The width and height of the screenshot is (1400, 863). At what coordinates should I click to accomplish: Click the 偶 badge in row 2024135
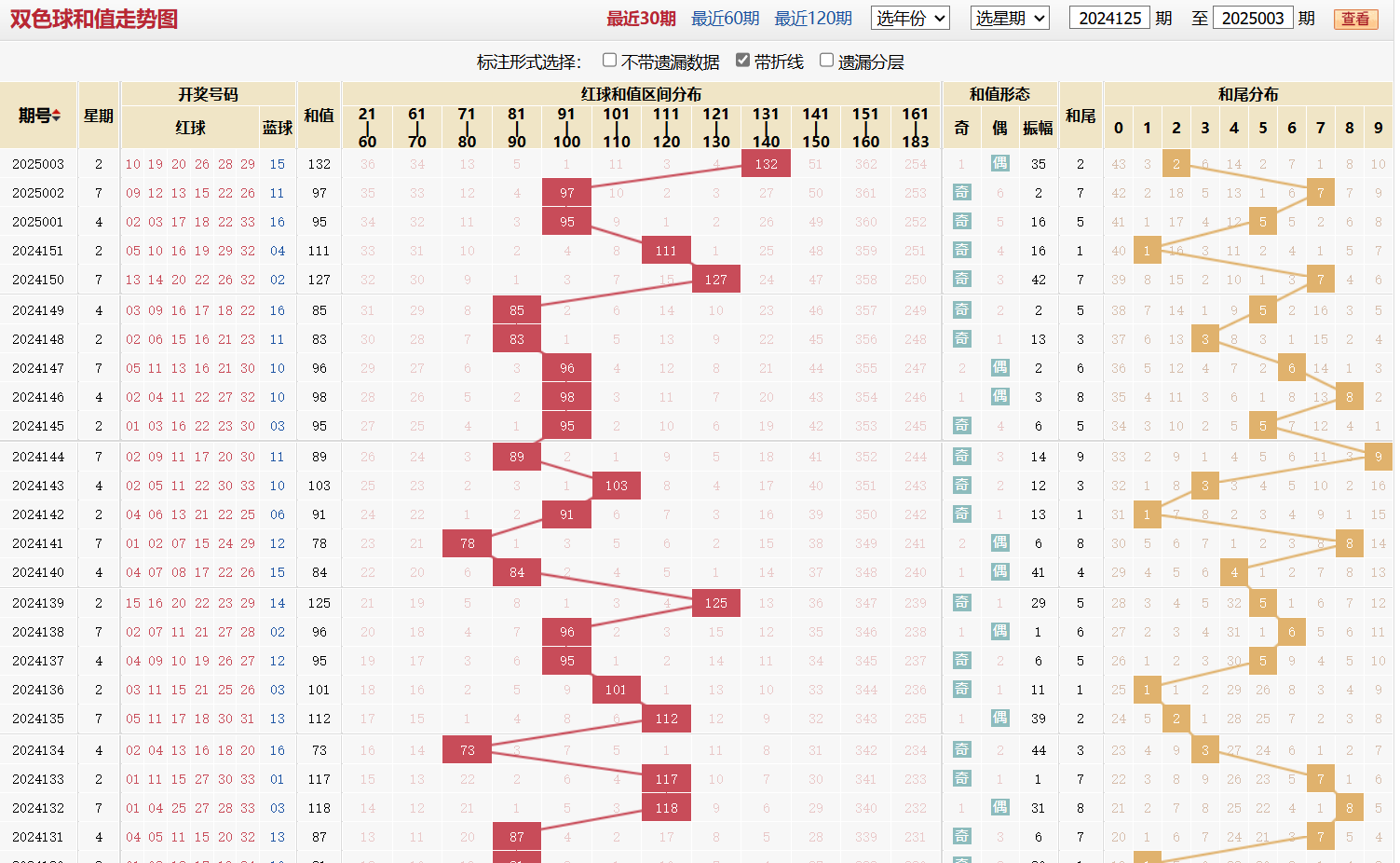(999, 718)
